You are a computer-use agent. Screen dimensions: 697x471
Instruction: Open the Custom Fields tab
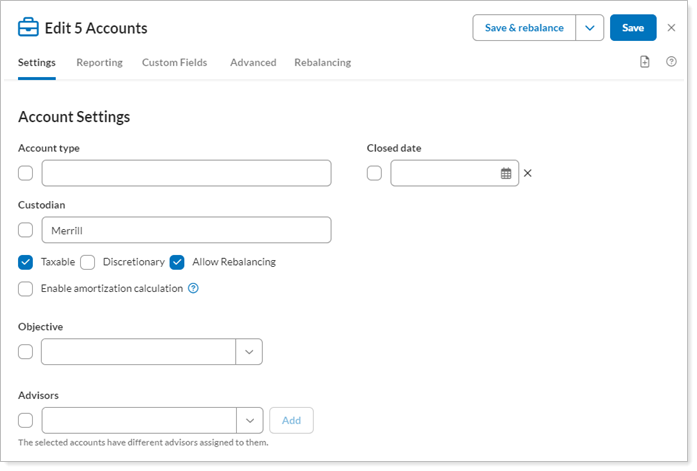(x=174, y=62)
